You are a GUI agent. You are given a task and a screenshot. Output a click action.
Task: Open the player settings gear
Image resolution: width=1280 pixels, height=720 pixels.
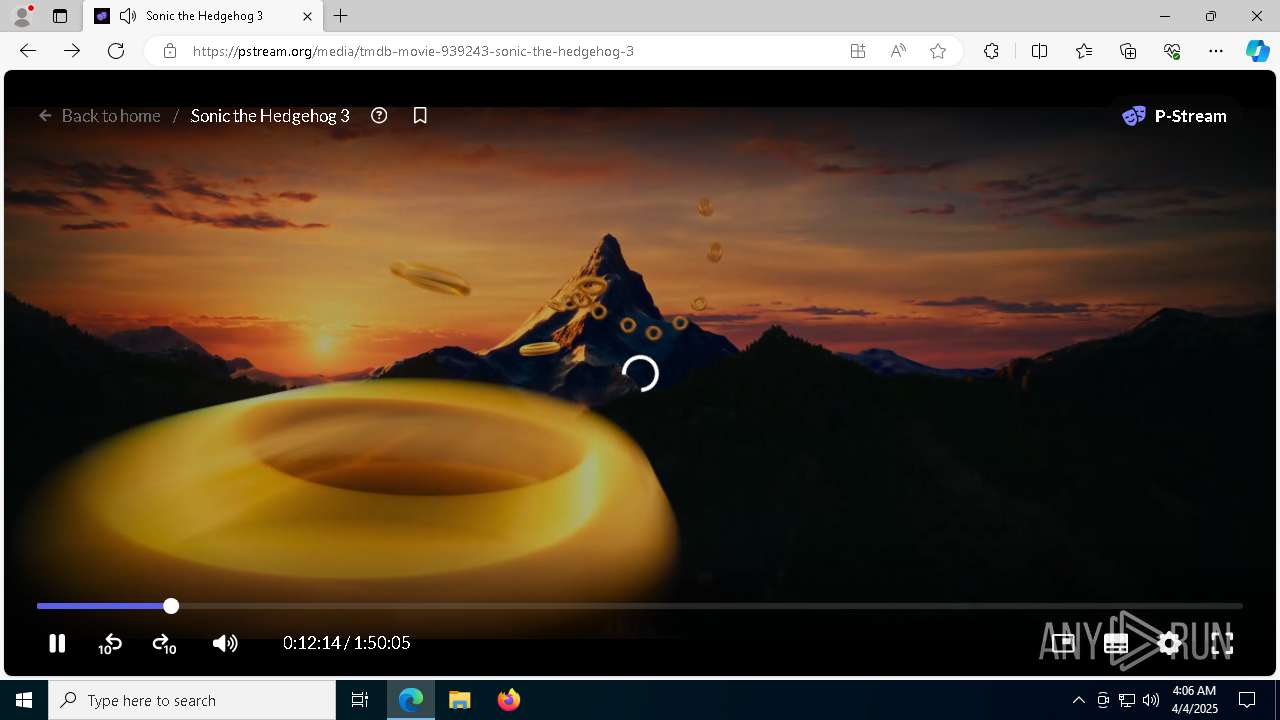(x=1169, y=643)
